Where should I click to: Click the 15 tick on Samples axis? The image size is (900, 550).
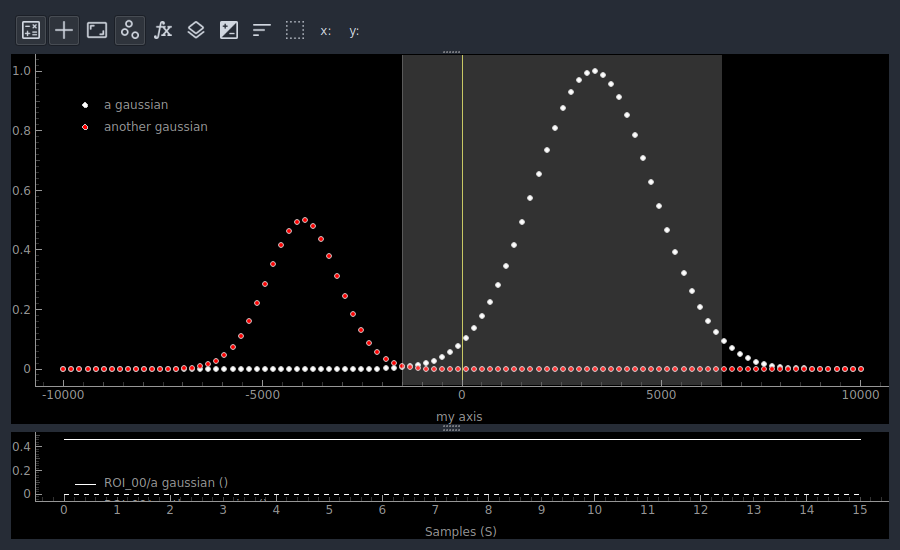click(x=860, y=510)
